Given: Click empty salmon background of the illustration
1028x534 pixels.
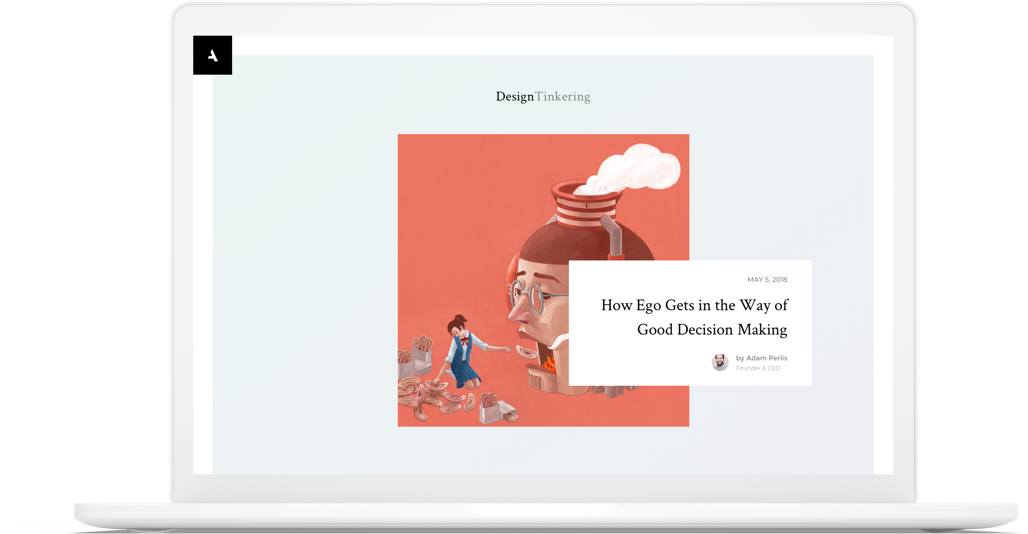Looking at the screenshot, I should tap(450, 200).
